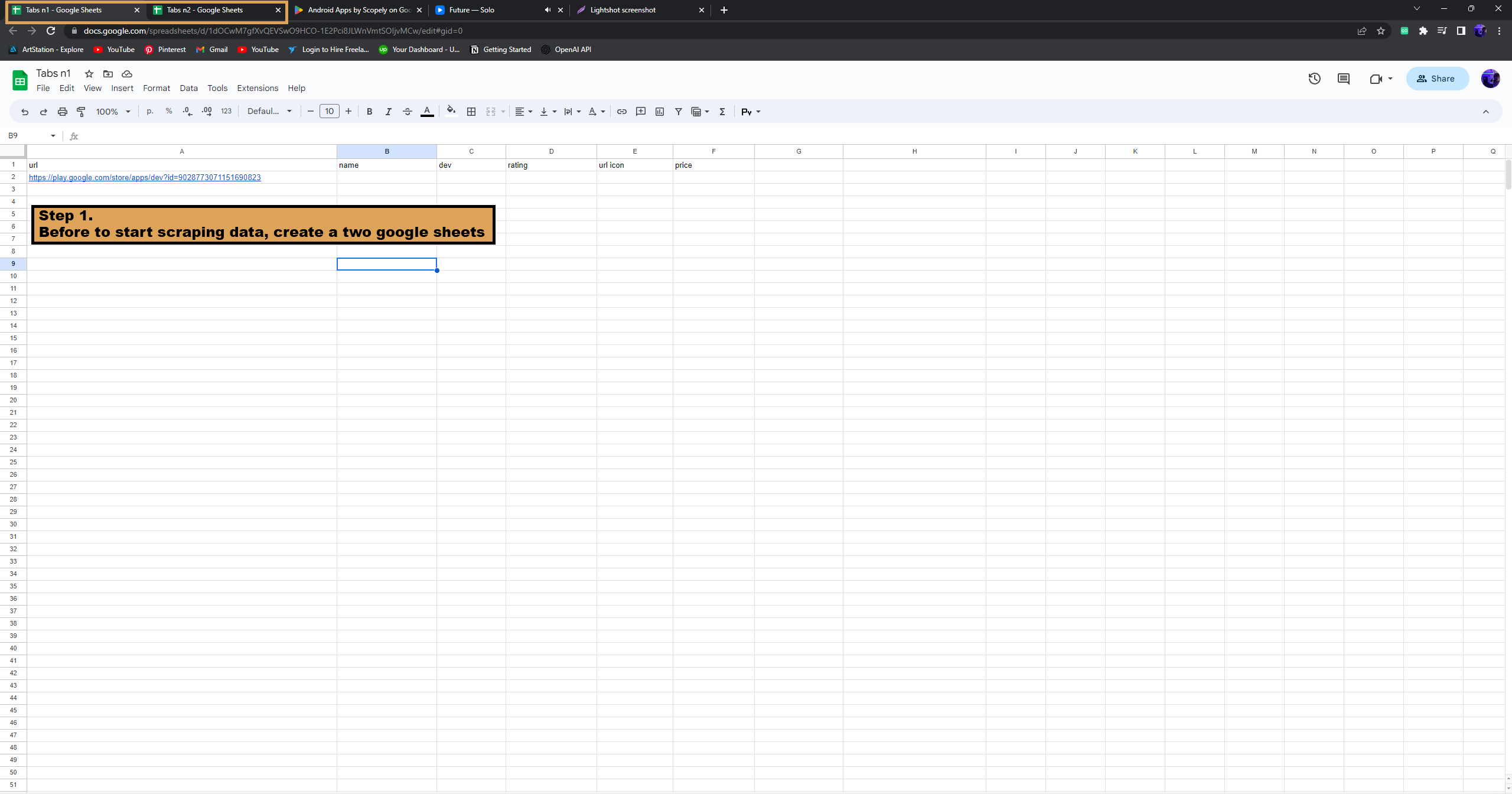1512x794 pixels.
Task: Open the Functions sigma icon
Action: pyautogui.click(x=722, y=112)
